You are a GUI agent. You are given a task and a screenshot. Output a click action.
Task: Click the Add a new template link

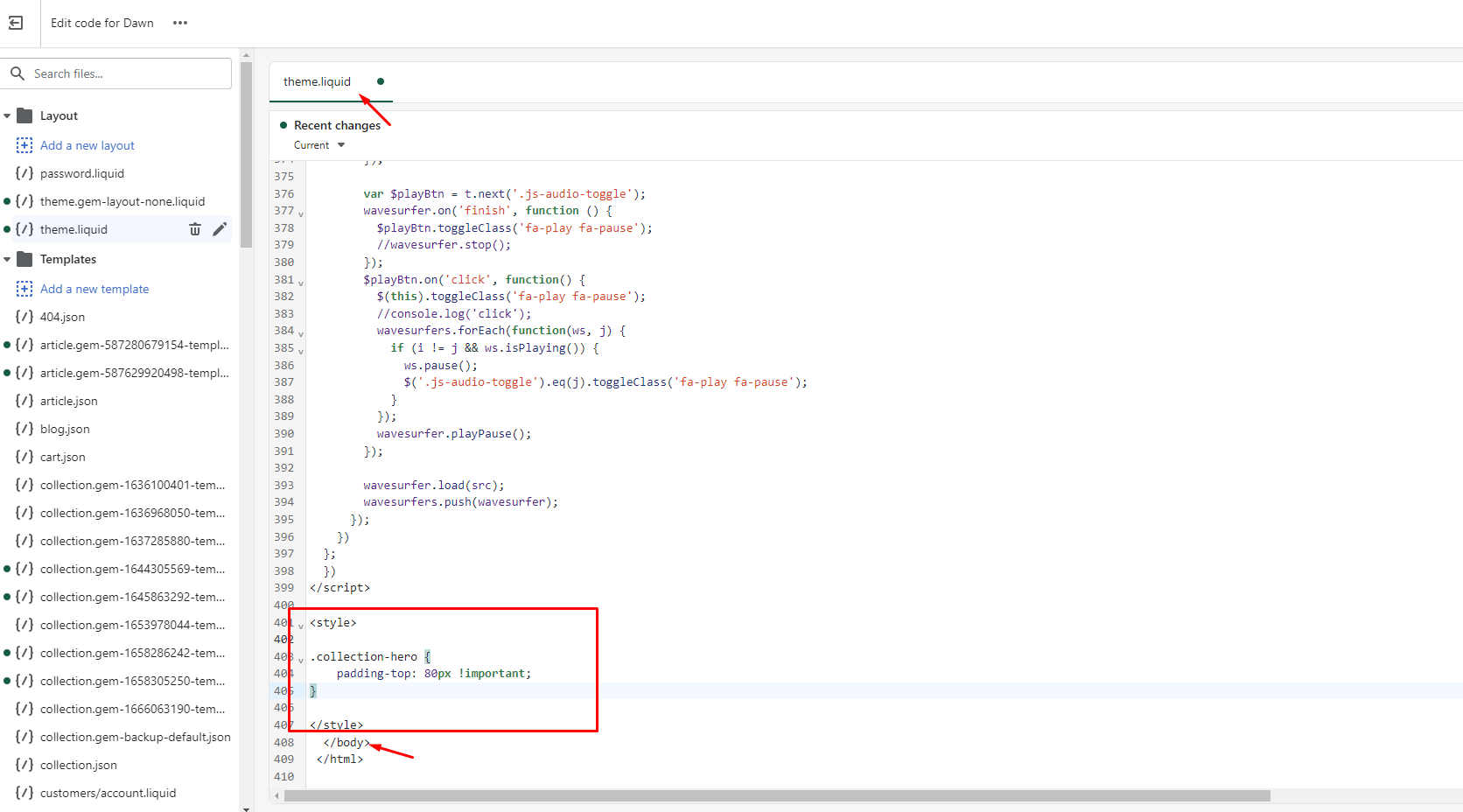(x=94, y=289)
